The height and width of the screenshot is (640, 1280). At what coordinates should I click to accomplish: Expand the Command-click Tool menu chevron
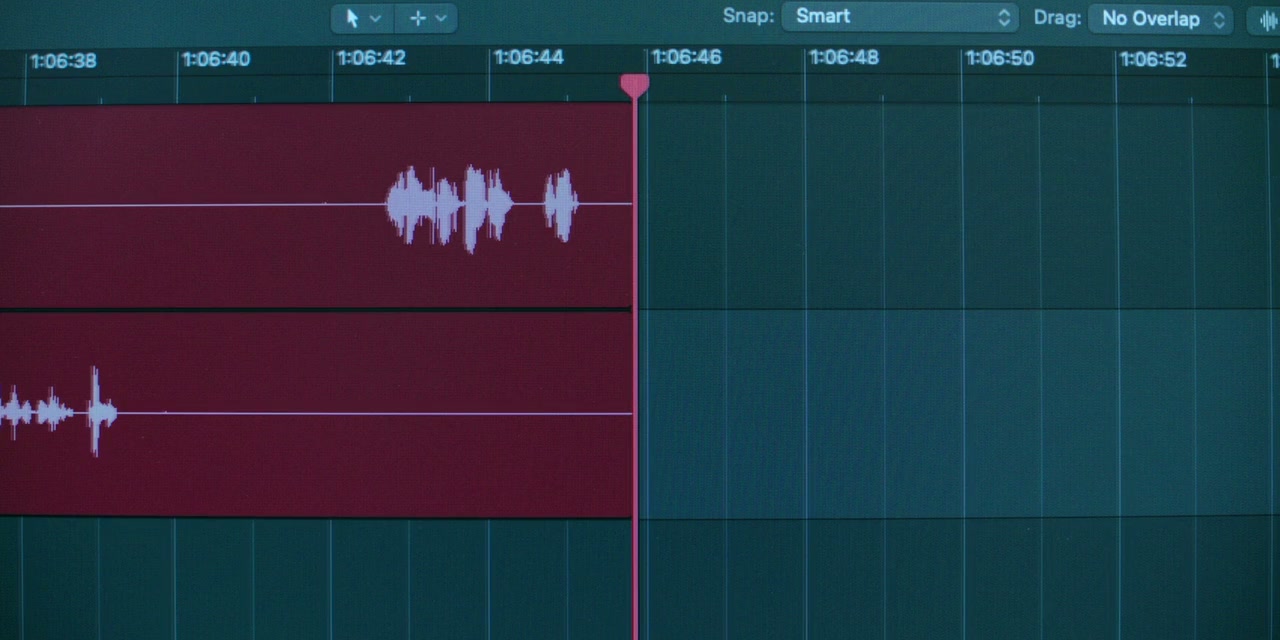(441, 18)
